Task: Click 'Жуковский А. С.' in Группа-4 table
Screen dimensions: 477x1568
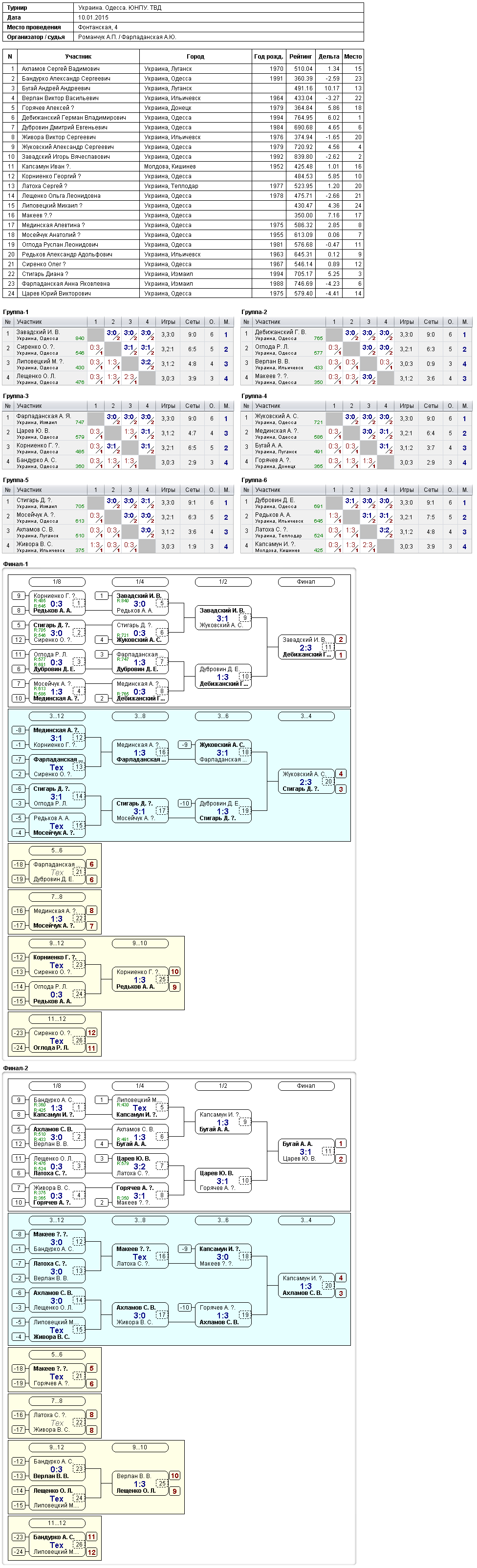Action: coord(277,416)
